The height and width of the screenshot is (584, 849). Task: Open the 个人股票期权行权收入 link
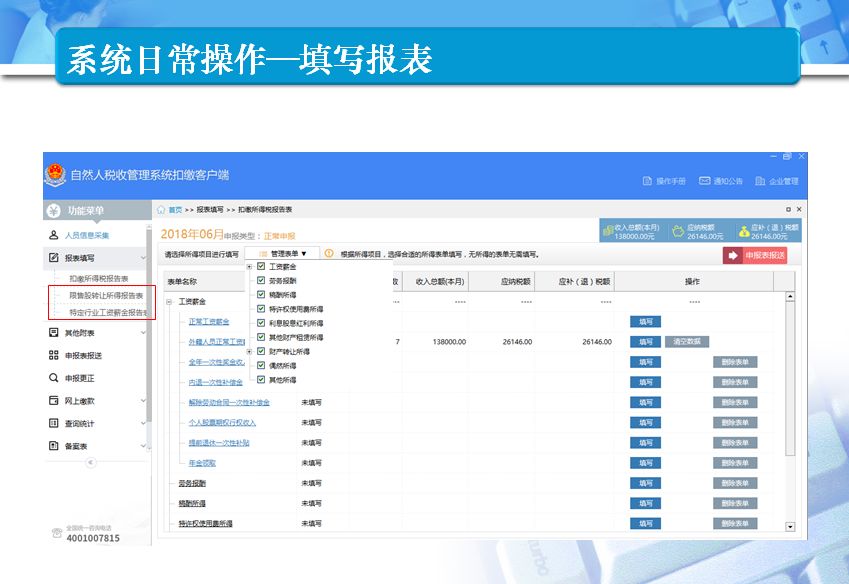click(x=222, y=422)
